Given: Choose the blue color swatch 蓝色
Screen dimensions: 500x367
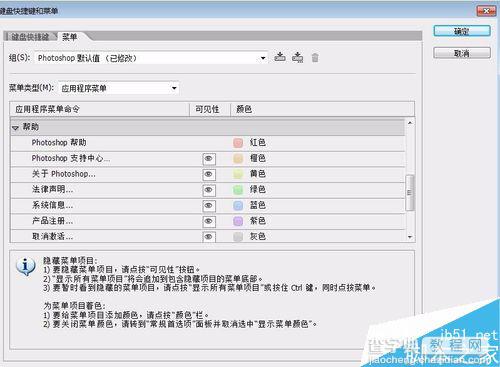Looking at the screenshot, I should point(238,205).
